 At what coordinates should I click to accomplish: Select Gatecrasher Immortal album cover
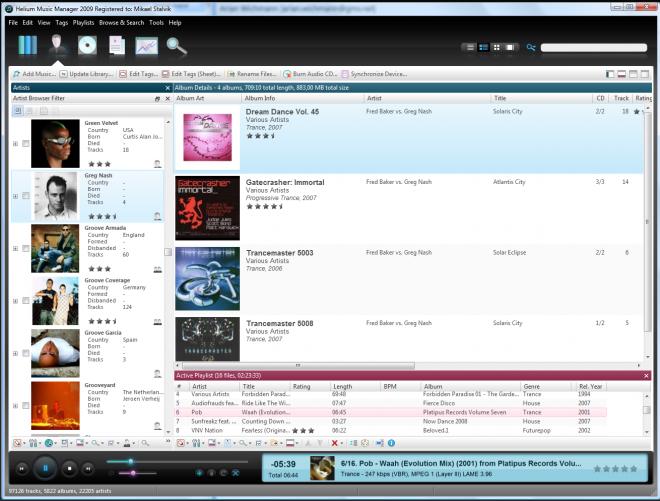[x=208, y=208]
